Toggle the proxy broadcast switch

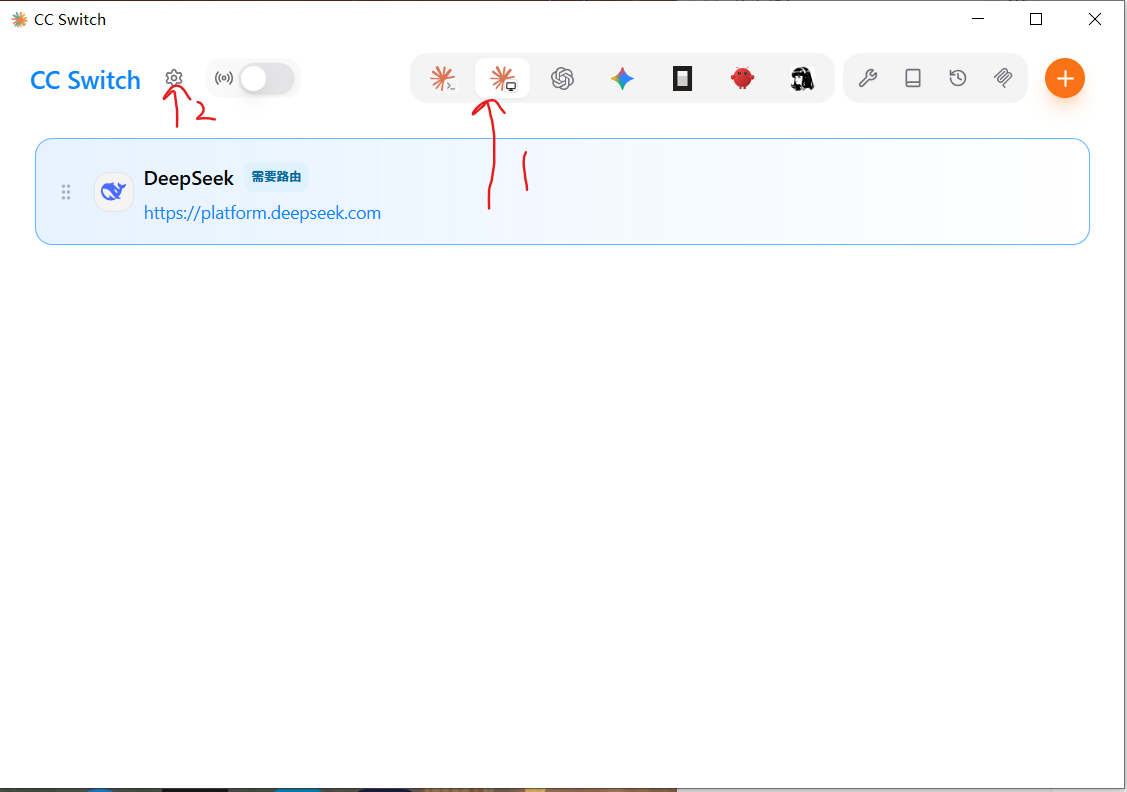click(267, 78)
